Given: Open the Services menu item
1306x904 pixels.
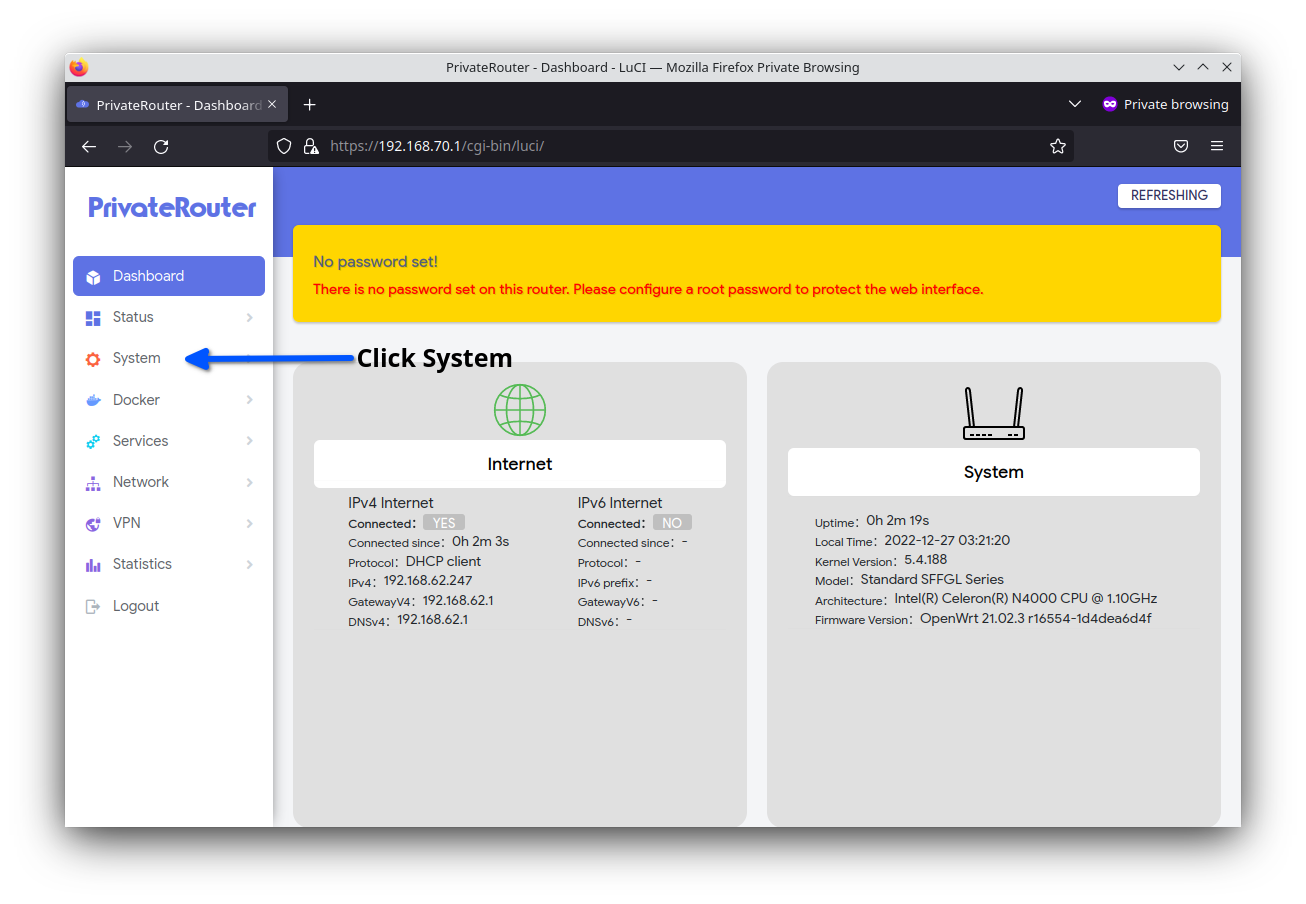Looking at the screenshot, I should (x=169, y=441).
